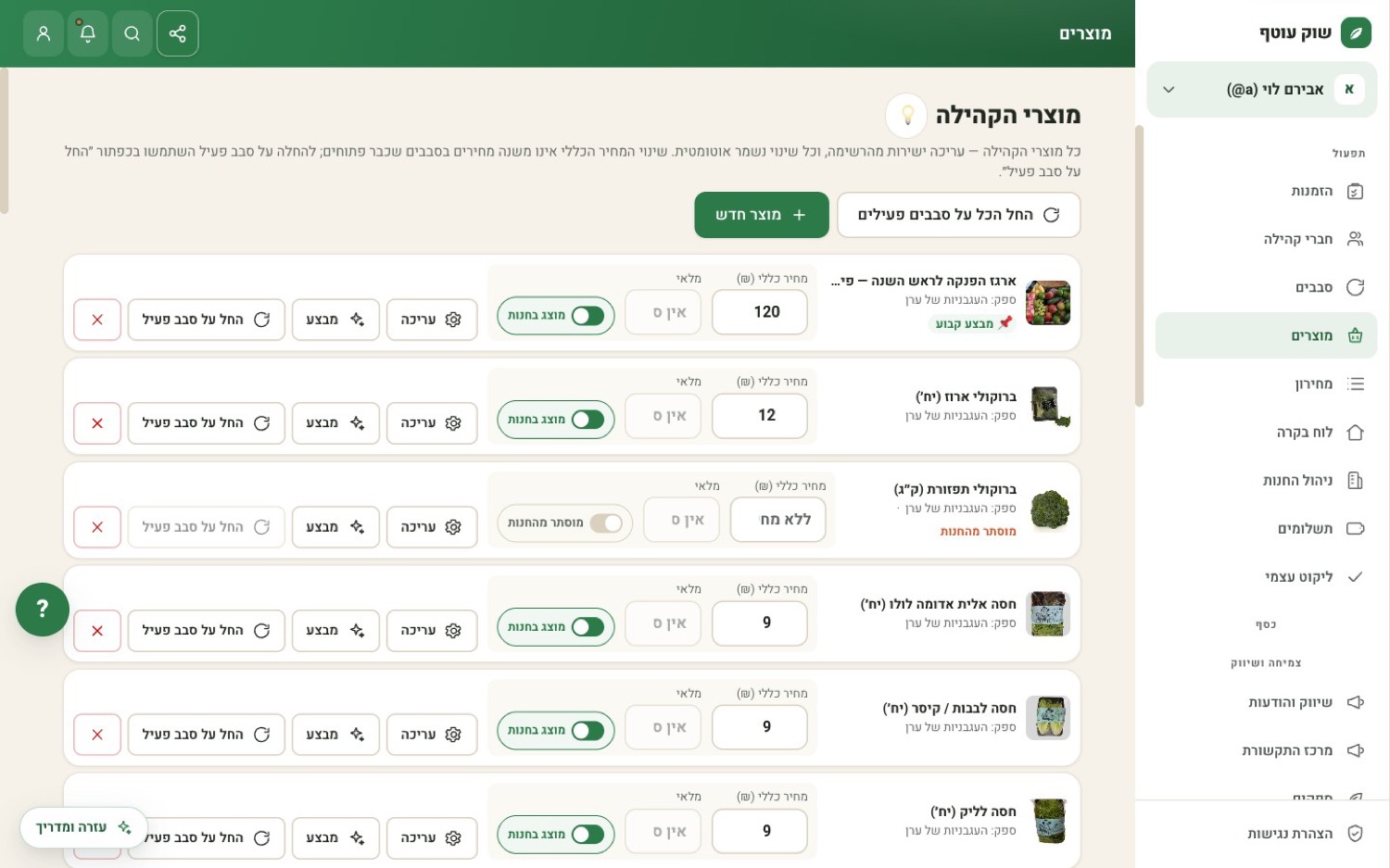Click עריכה for ברוקולי תפזורת
This screenshot has height=868, width=1390.
click(x=432, y=527)
